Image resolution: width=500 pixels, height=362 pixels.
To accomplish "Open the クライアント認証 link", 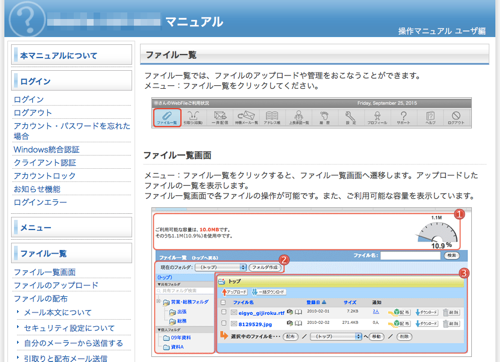I will (x=45, y=162).
